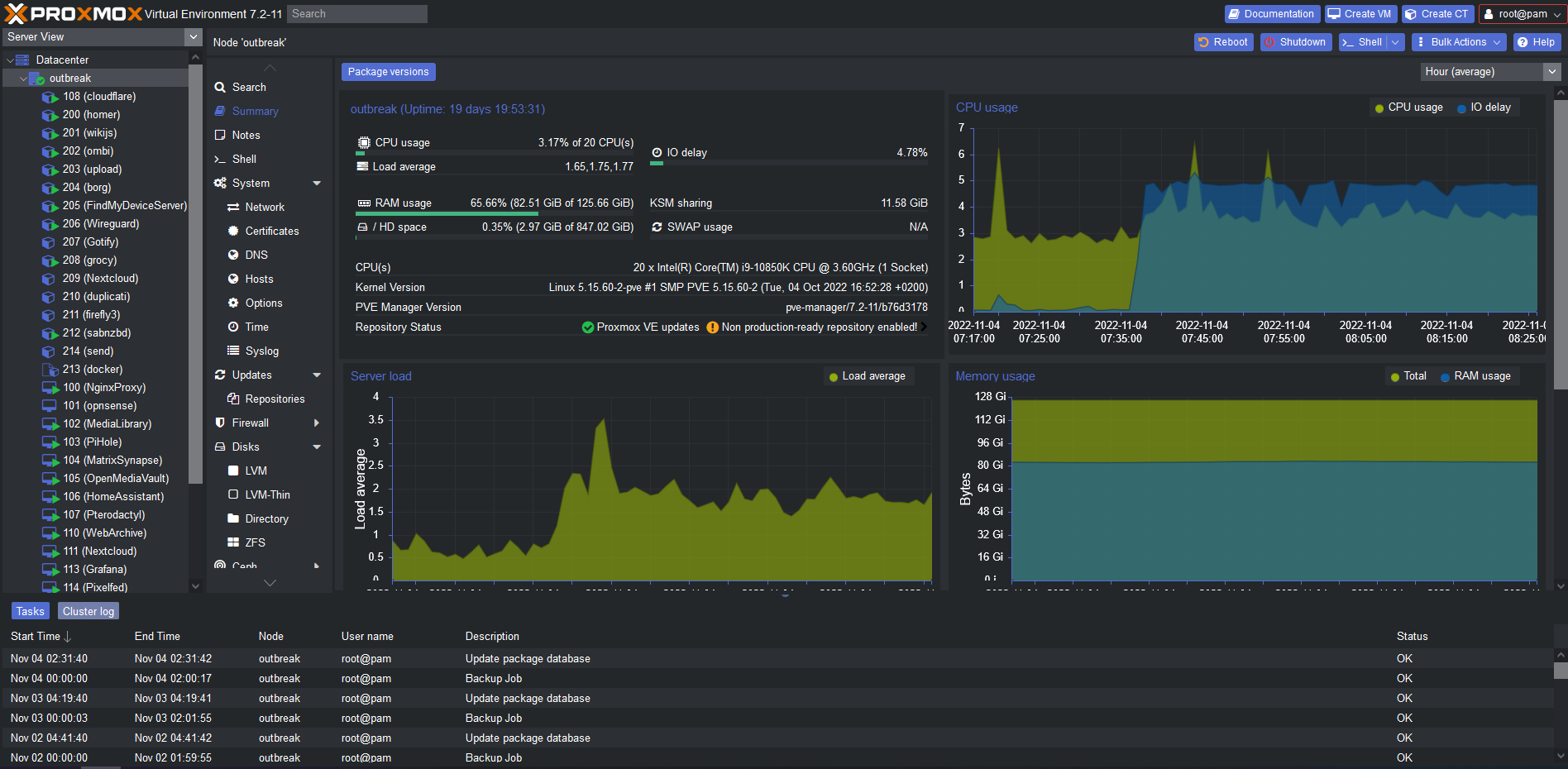The width and height of the screenshot is (1568, 769).
Task: Open the Notes icon in node menu
Action: pyautogui.click(x=220, y=135)
